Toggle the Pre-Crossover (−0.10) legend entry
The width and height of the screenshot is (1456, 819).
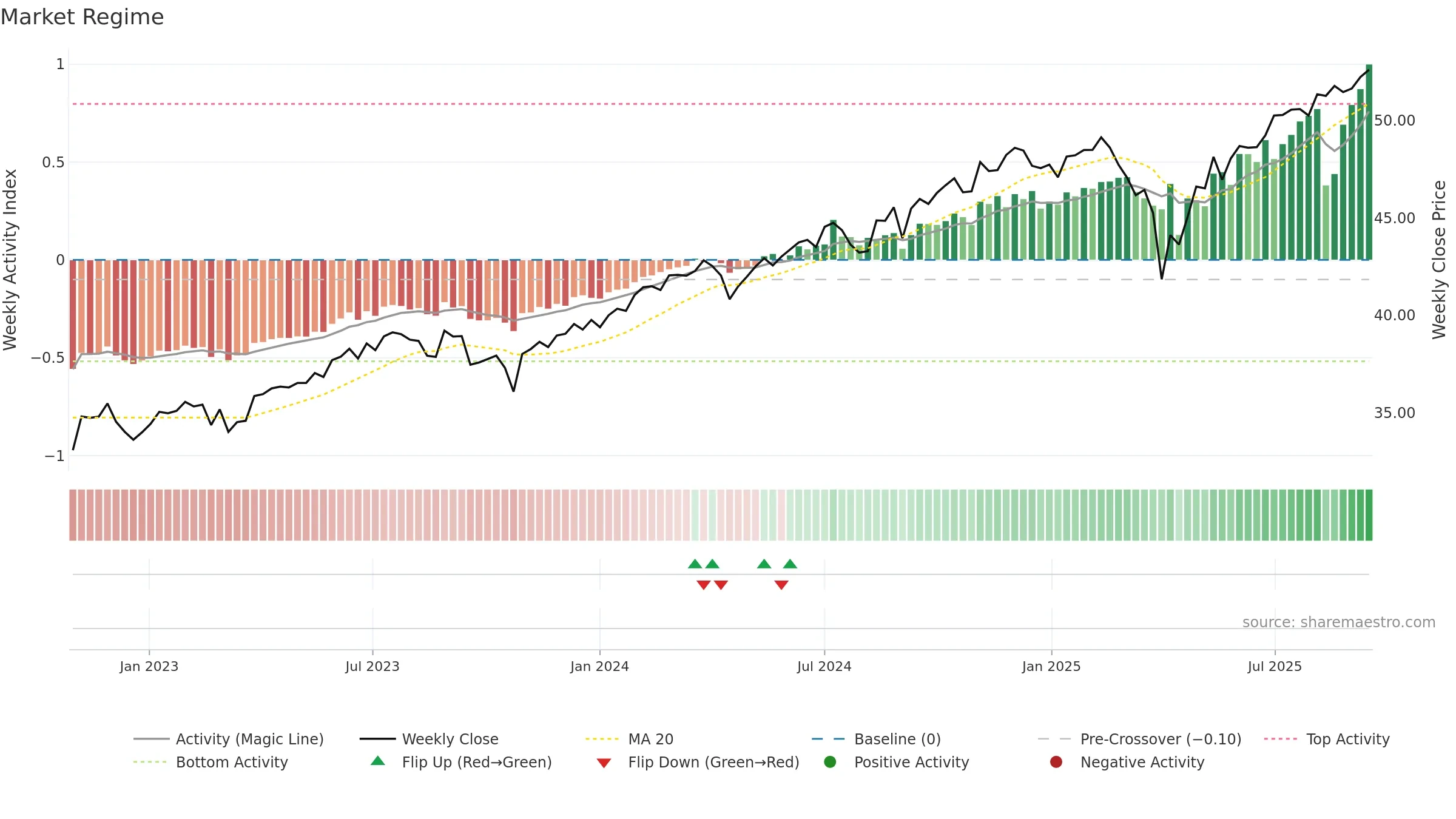click(x=1139, y=739)
